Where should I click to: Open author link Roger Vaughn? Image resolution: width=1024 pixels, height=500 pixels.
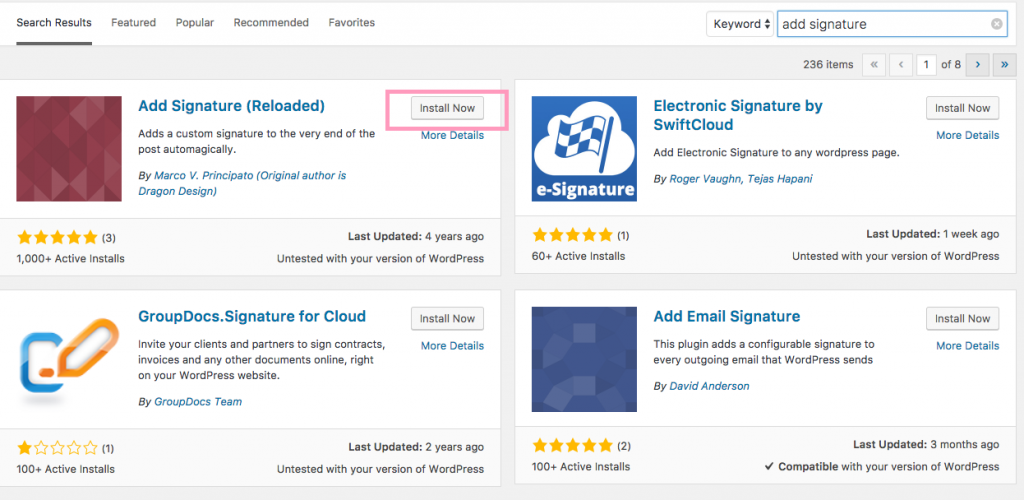704,178
